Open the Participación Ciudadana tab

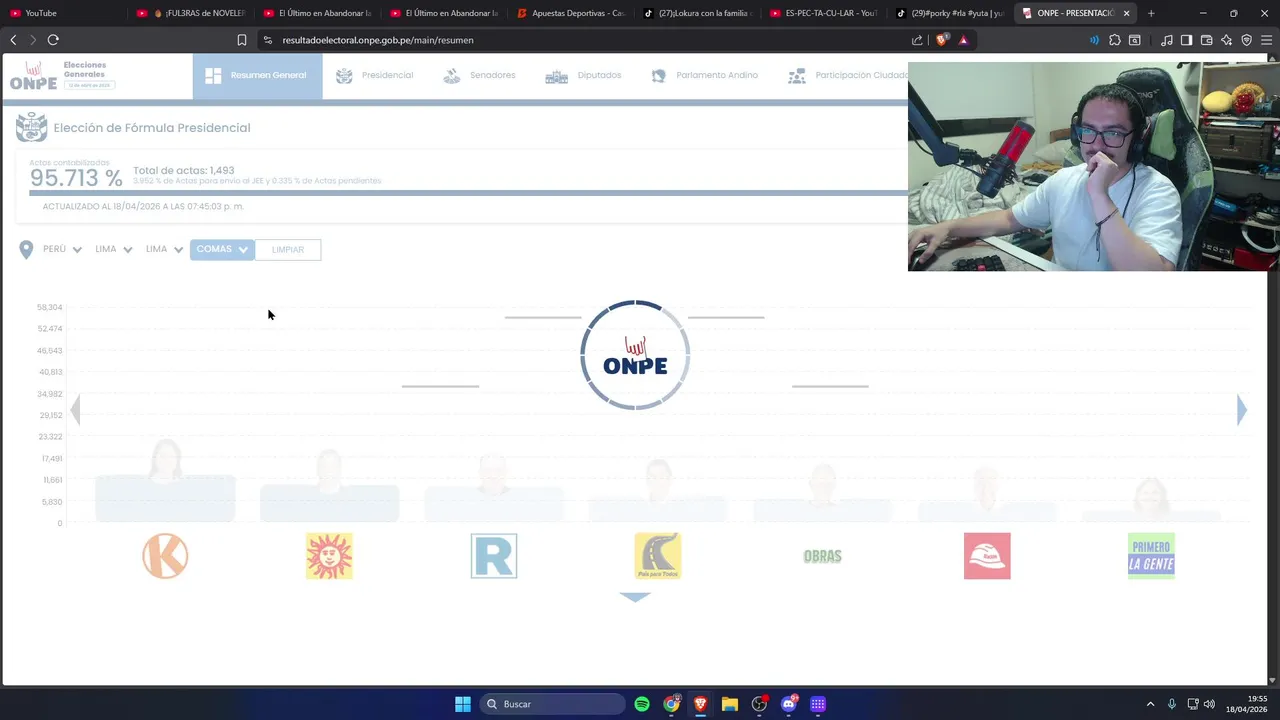848,76
